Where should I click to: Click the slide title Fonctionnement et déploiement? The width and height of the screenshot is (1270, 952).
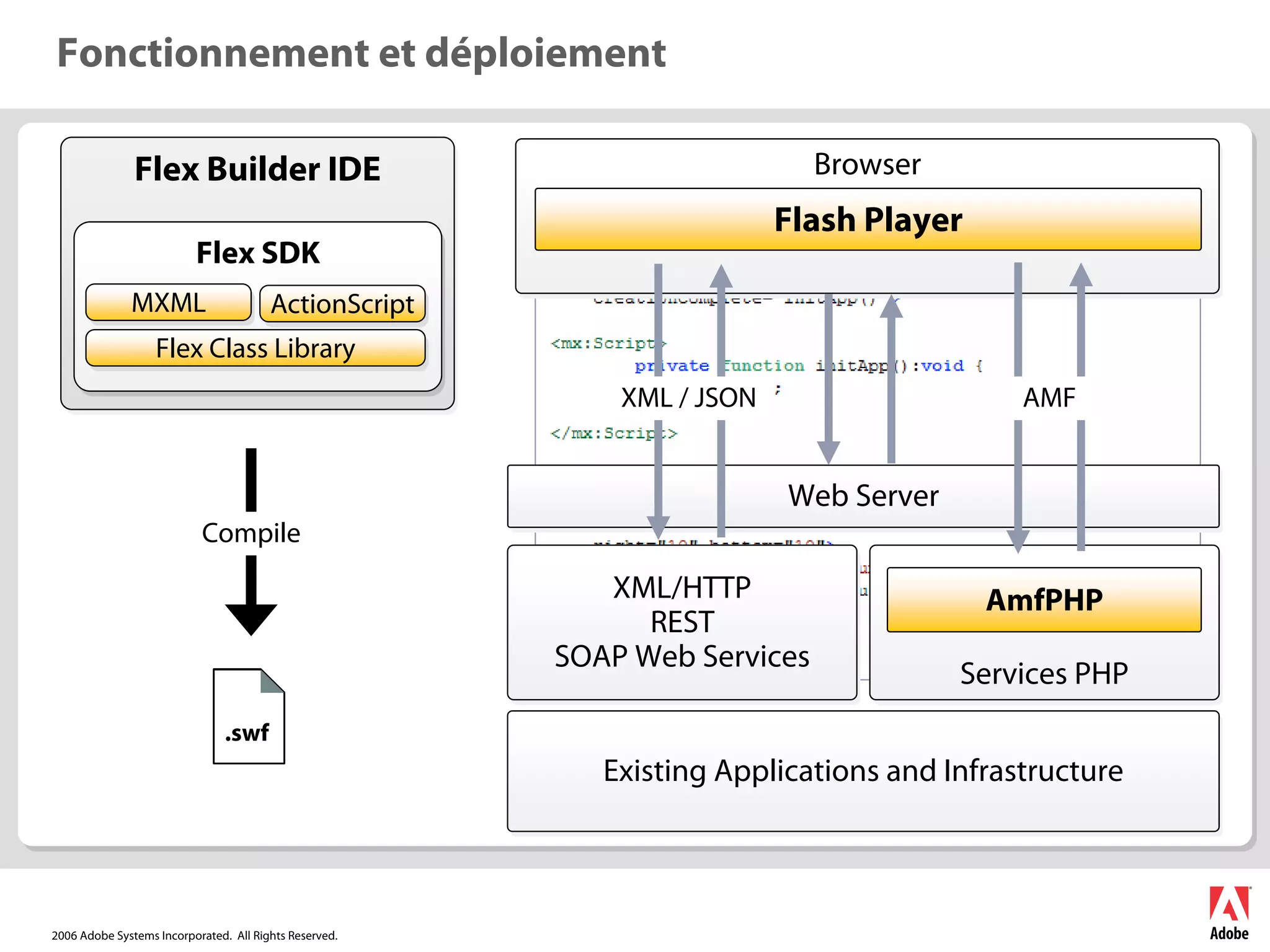click(x=362, y=53)
